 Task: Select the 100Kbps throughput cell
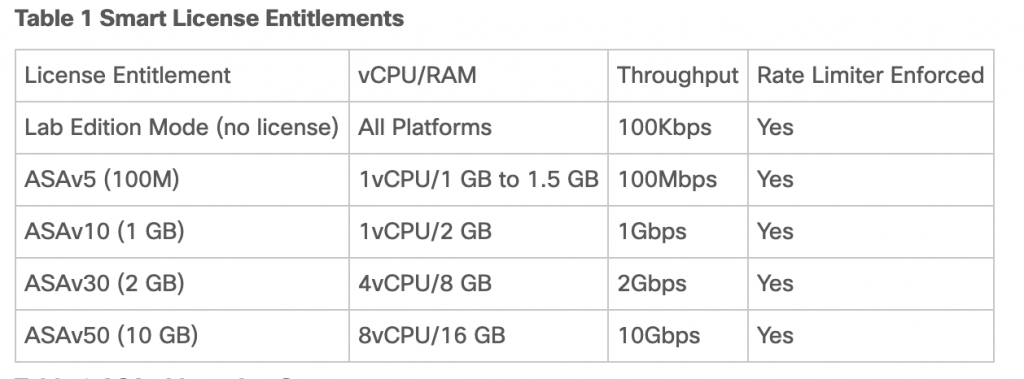pyautogui.click(x=664, y=128)
